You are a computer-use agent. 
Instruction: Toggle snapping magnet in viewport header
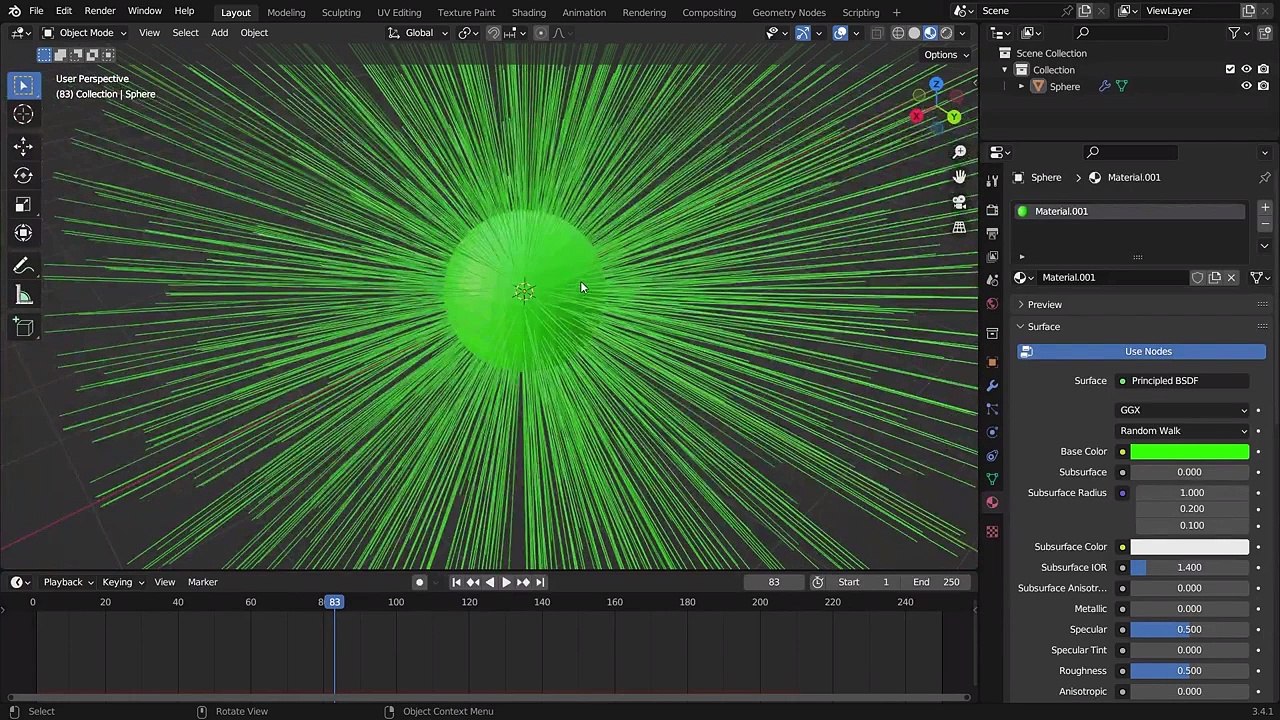(x=494, y=33)
